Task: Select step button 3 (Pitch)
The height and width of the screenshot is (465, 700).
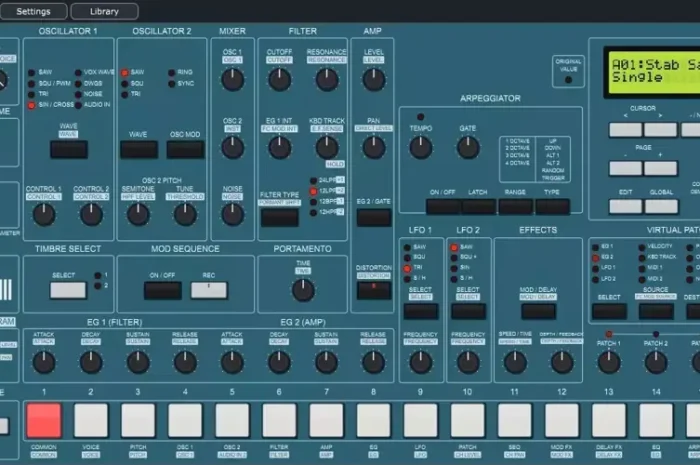Action: click(x=138, y=420)
